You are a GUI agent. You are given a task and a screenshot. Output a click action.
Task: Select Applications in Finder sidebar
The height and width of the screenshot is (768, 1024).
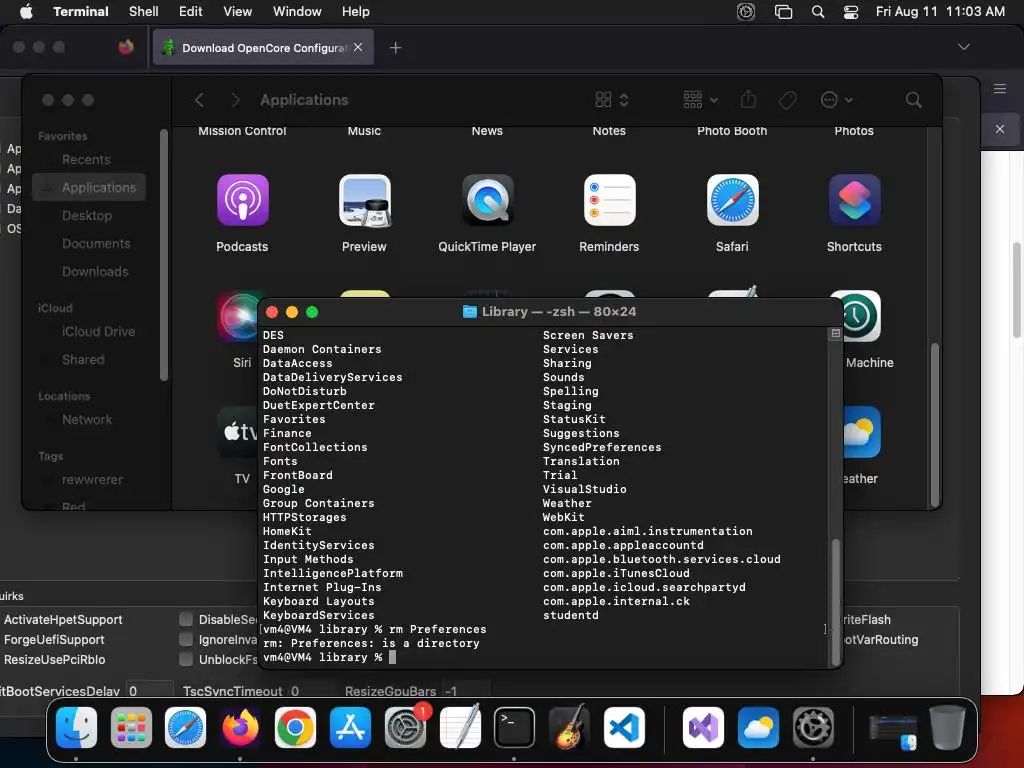(89, 187)
